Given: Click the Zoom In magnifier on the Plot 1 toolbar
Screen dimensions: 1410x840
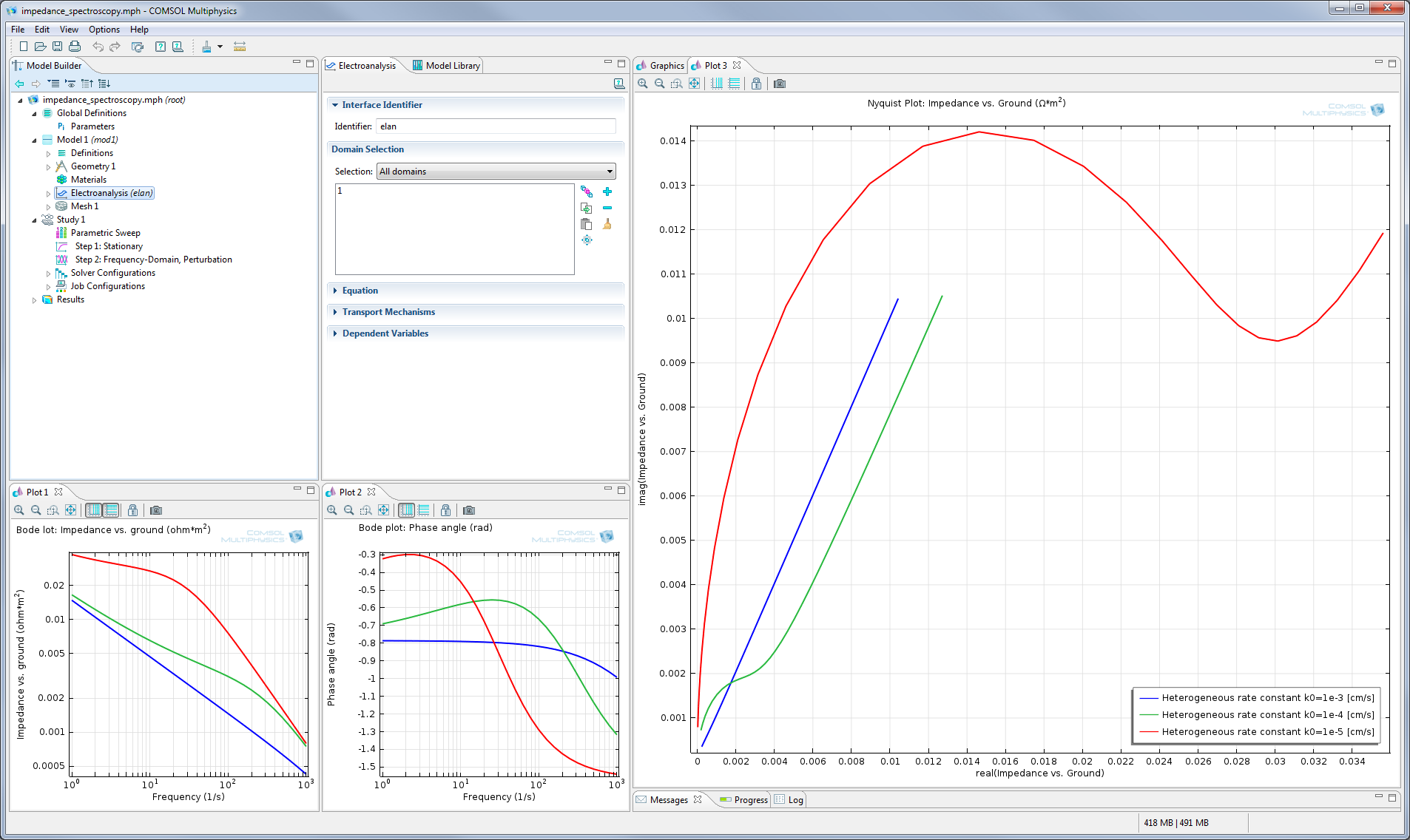Looking at the screenshot, I should click(x=18, y=510).
